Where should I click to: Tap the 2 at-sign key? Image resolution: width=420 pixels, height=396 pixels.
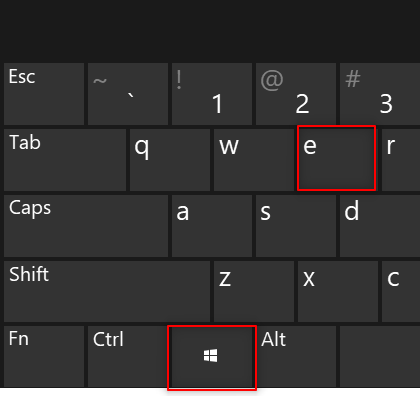click(296, 94)
